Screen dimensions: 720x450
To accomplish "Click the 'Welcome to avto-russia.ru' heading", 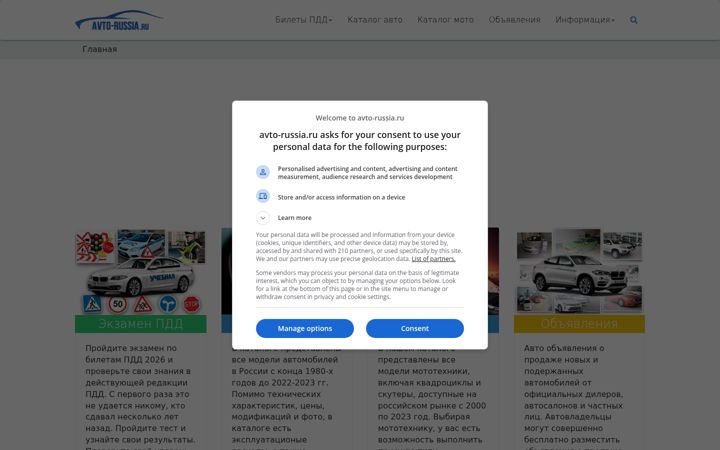I will (x=360, y=118).
